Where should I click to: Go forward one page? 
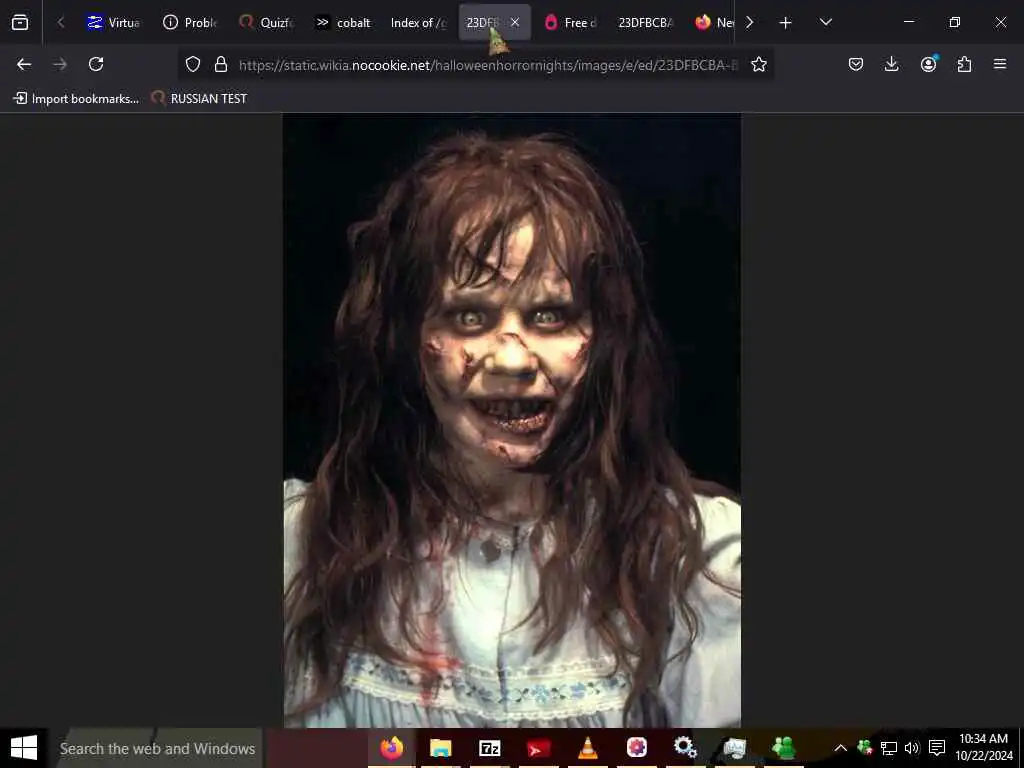[x=60, y=64]
